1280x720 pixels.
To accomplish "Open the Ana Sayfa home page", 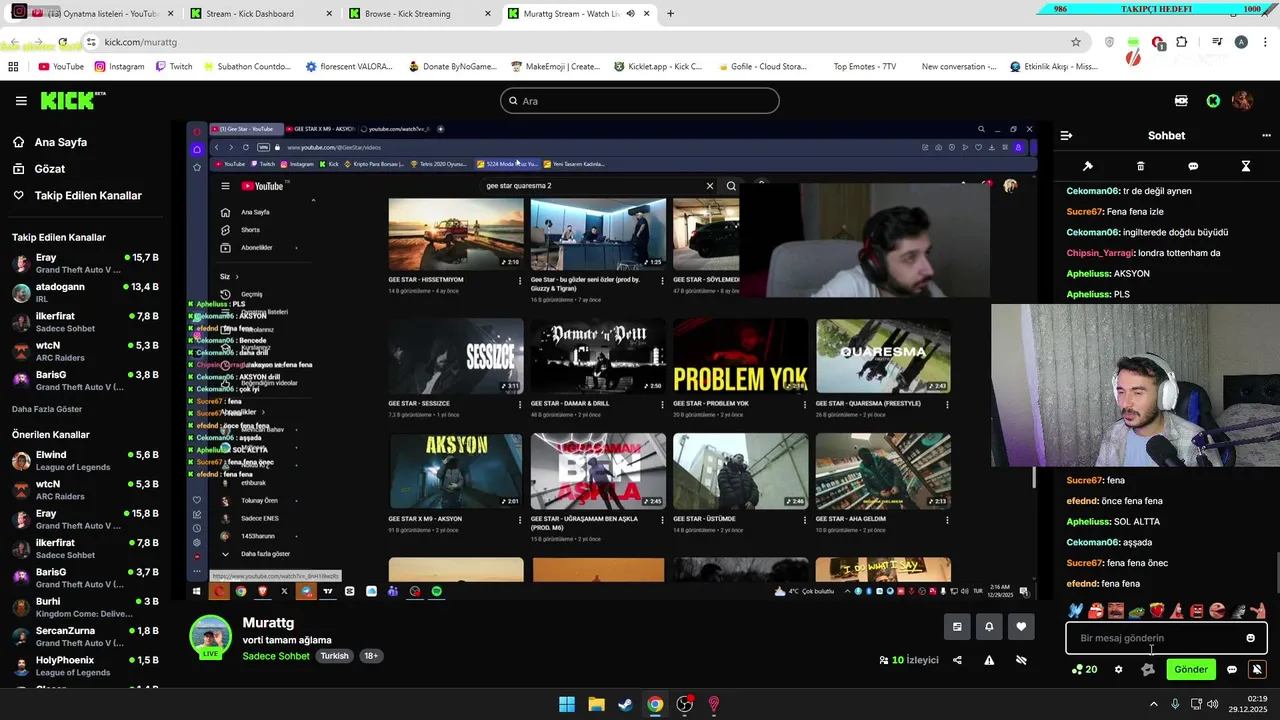I will (x=61, y=142).
